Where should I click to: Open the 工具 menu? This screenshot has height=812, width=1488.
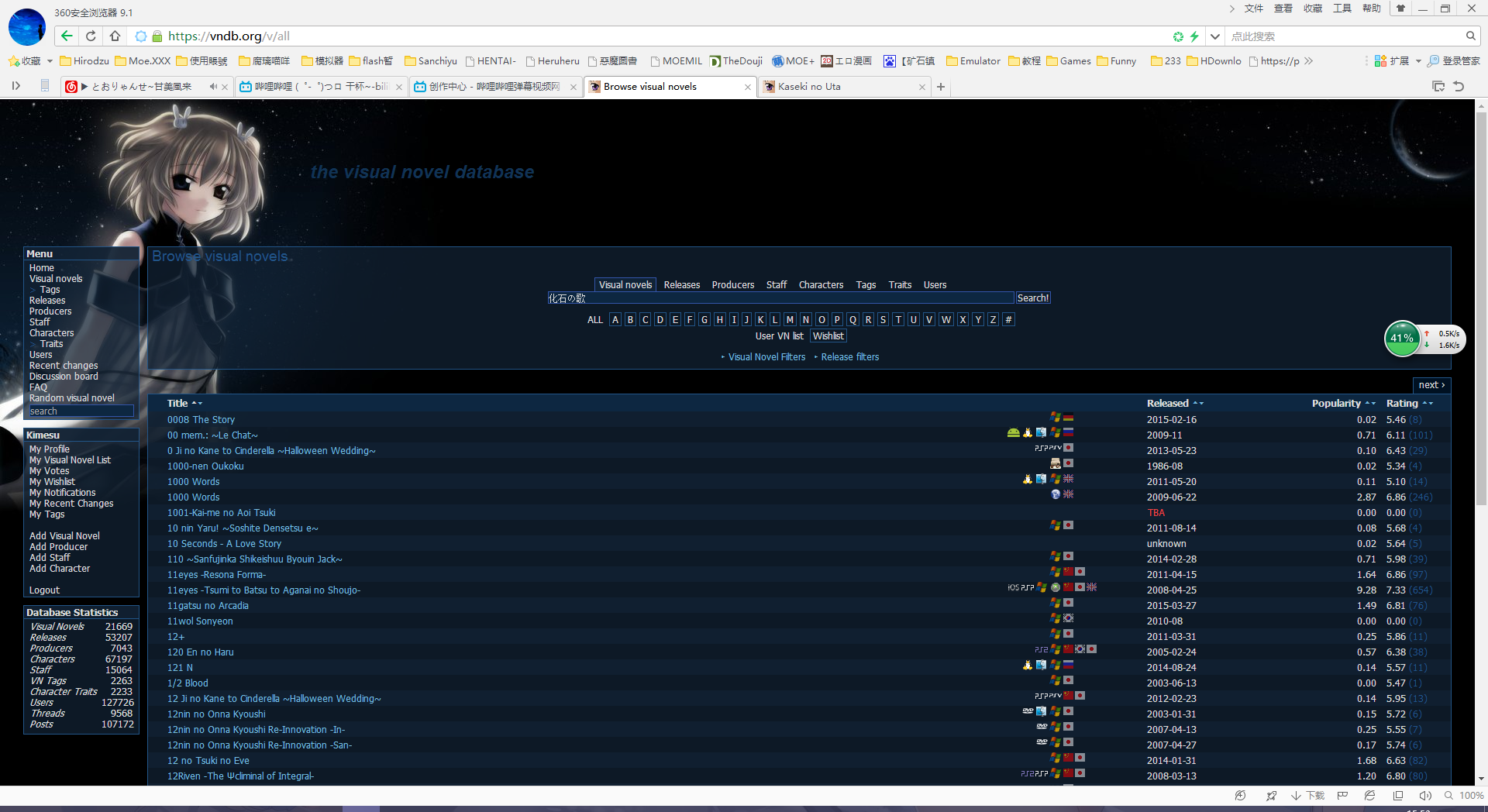point(1342,9)
